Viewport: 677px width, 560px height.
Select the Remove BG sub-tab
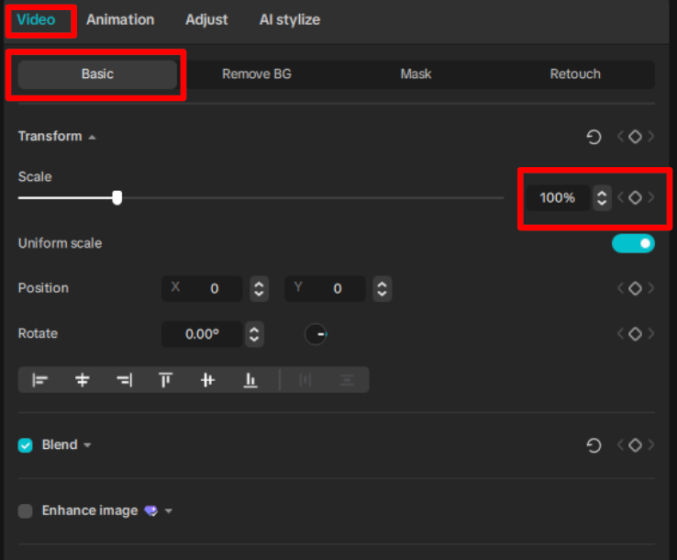pyautogui.click(x=256, y=74)
